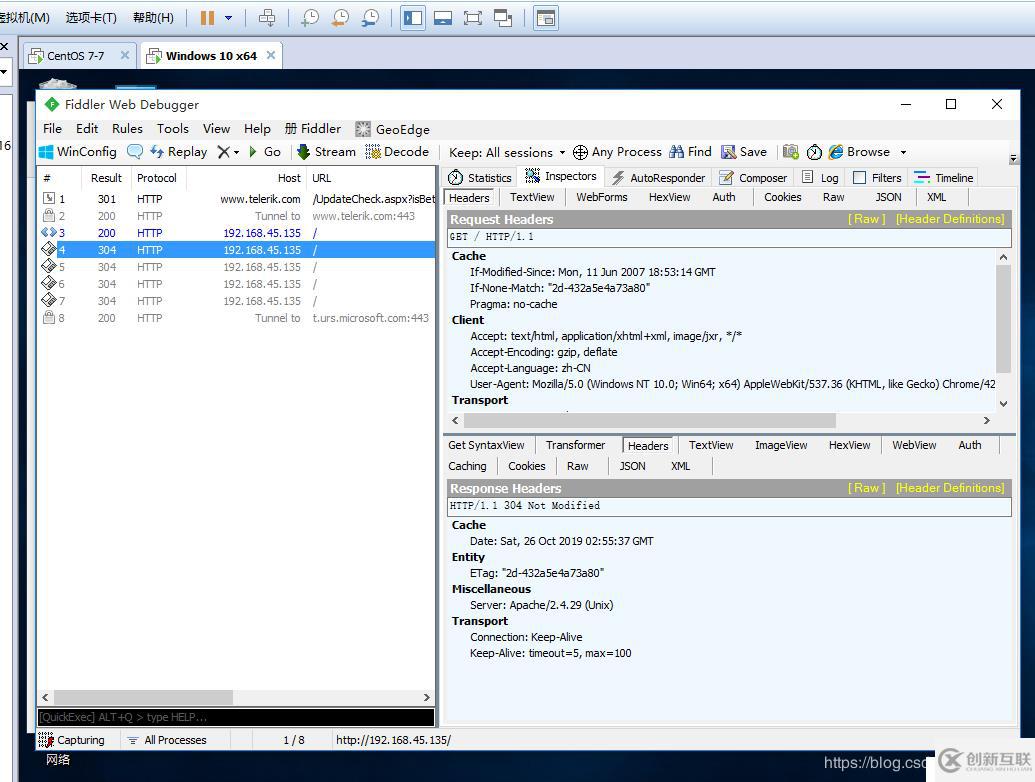Viewport: 1035px width, 782px height.
Task: Open the VMware 帮助(H) menu
Action: (x=153, y=18)
